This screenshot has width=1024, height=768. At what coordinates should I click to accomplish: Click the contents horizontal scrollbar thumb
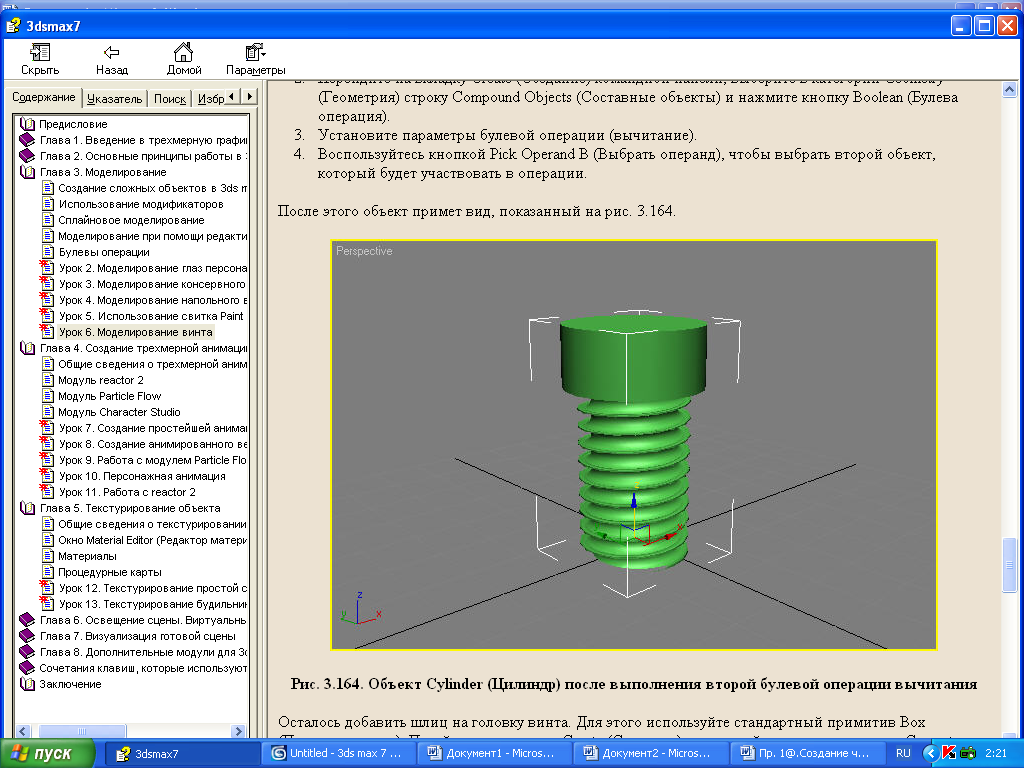point(82,731)
